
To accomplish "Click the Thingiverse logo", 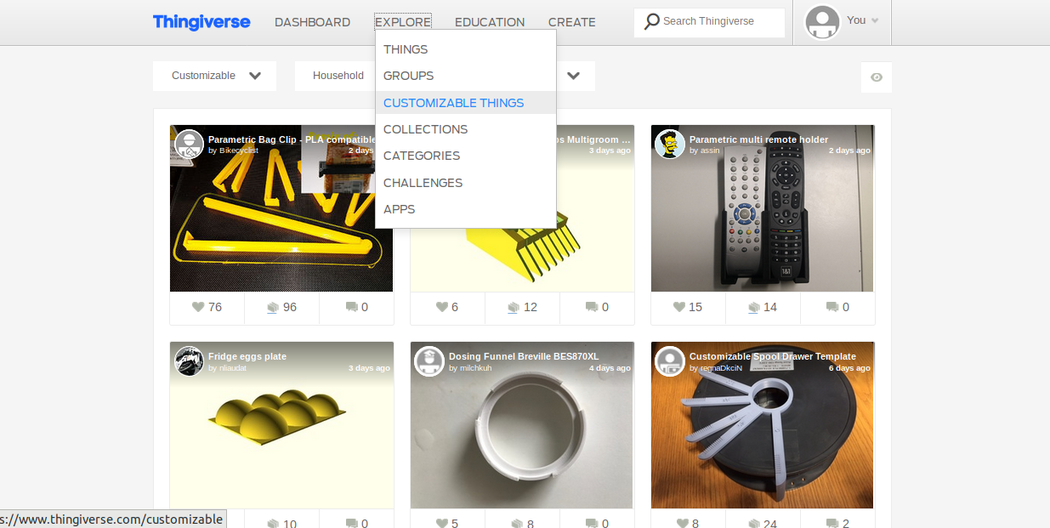I will (x=201, y=22).
